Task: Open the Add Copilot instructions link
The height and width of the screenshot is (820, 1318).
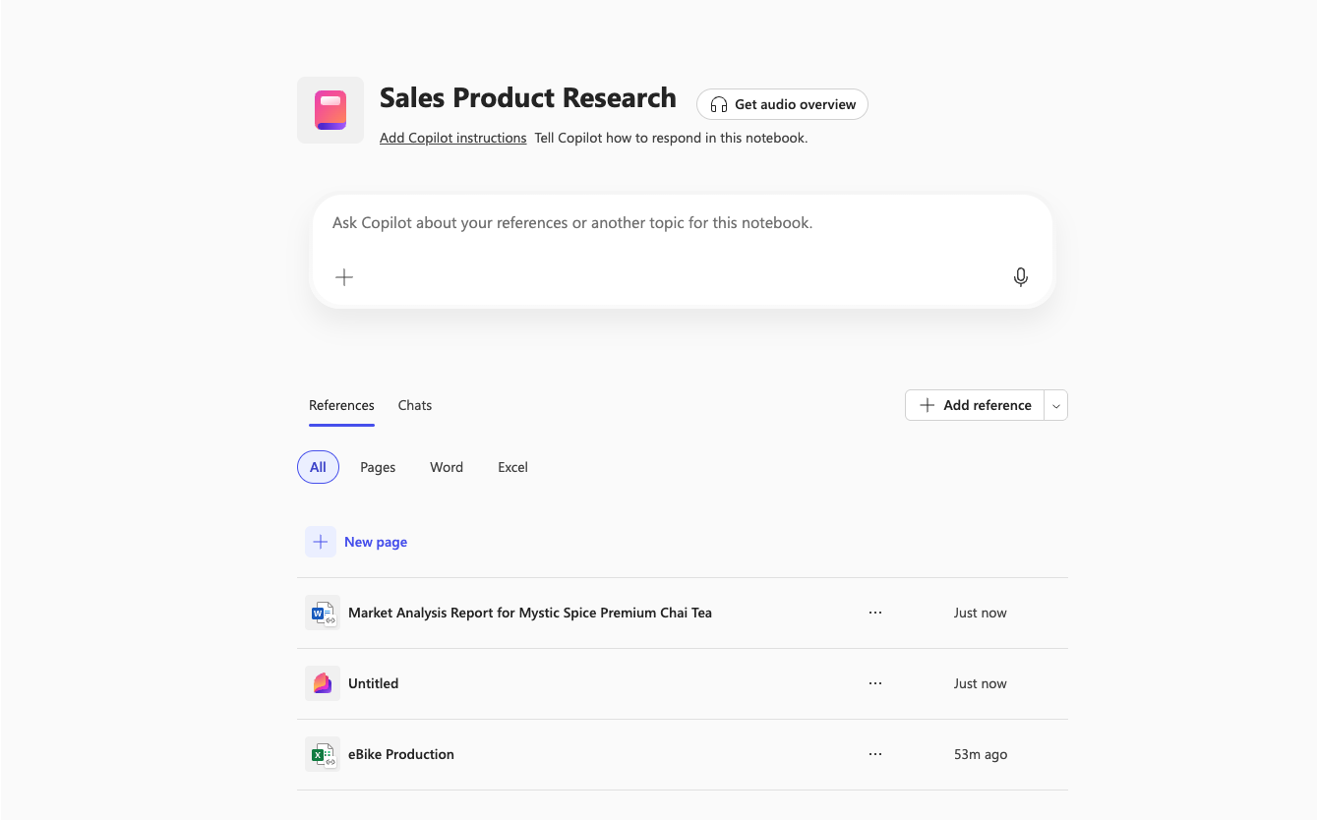Action: tap(453, 138)
